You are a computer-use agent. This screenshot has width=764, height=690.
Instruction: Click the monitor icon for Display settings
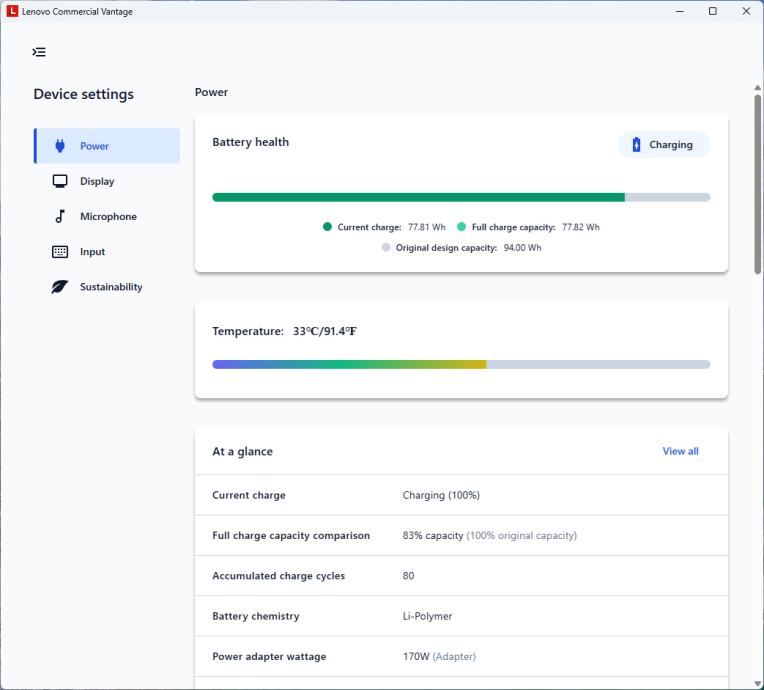(60, 181)
